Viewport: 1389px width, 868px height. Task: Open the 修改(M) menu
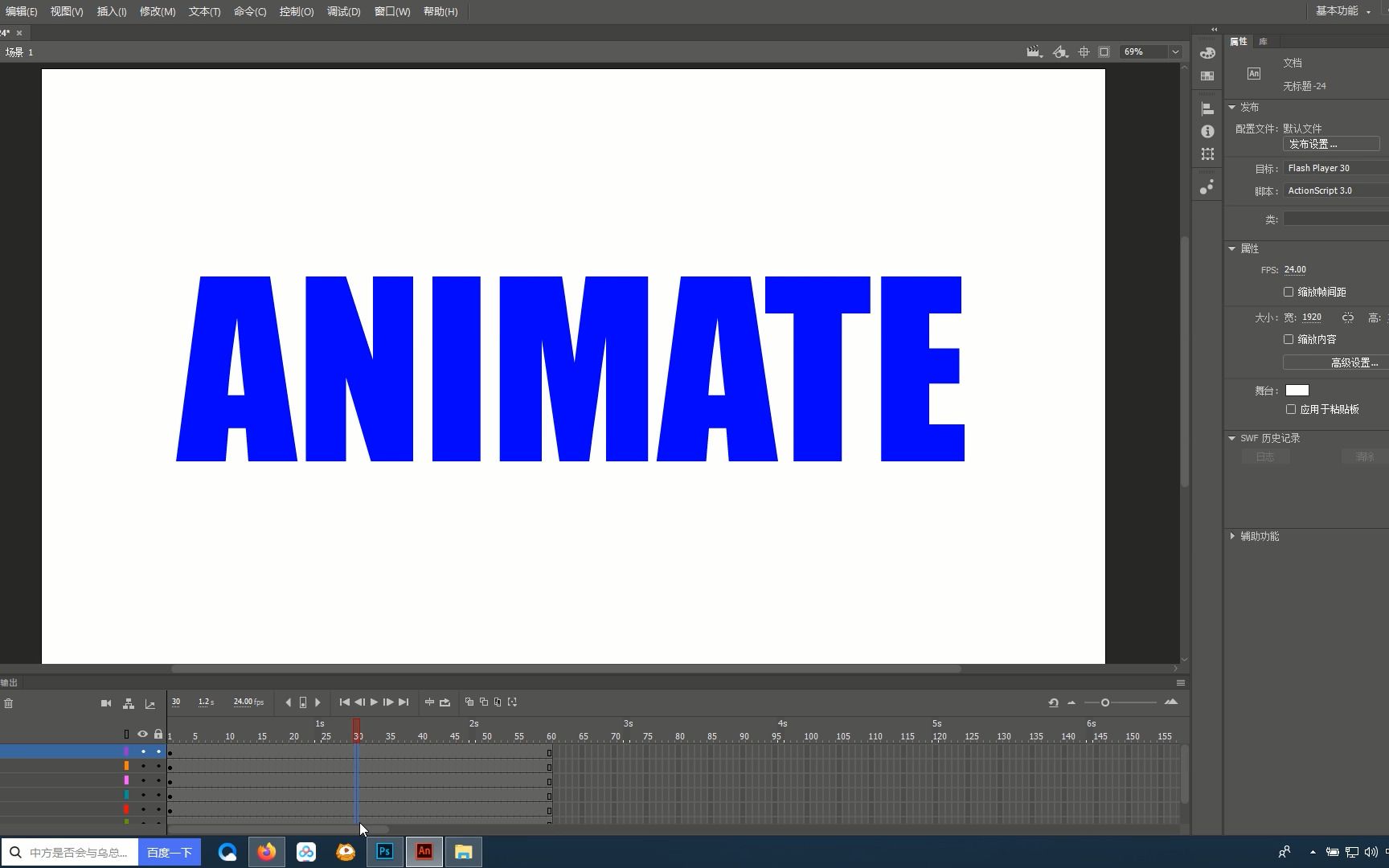coord(158,11)
